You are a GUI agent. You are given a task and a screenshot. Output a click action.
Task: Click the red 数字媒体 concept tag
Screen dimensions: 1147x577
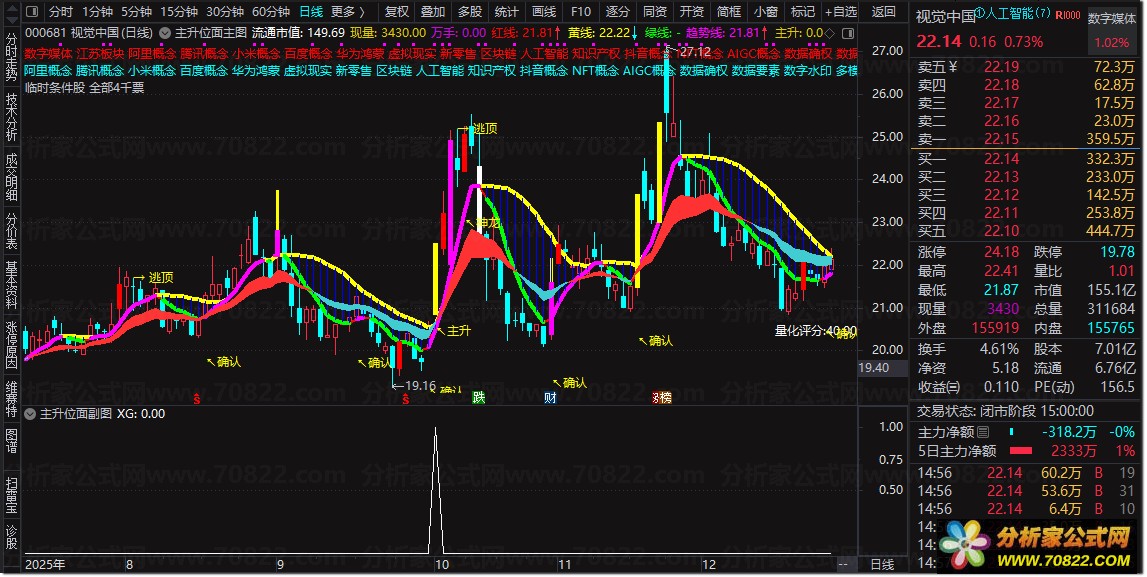tap(48, 53)
